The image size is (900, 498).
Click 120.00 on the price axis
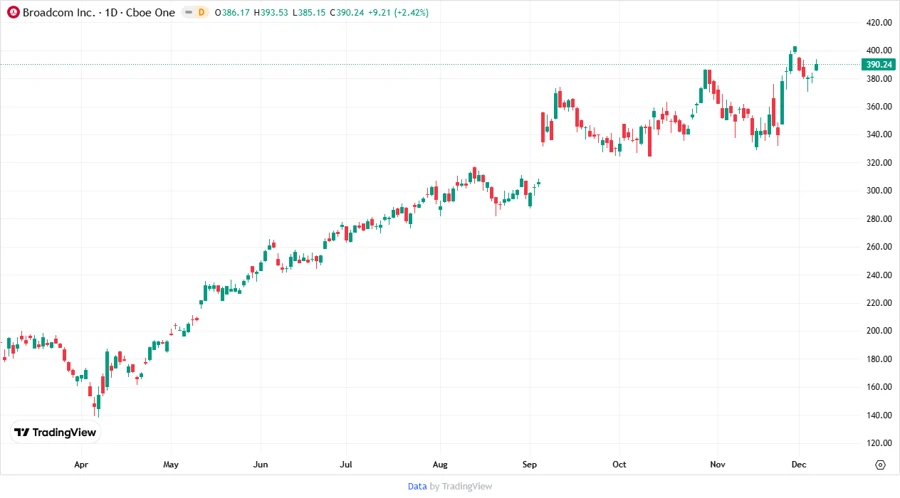[879, 443]
